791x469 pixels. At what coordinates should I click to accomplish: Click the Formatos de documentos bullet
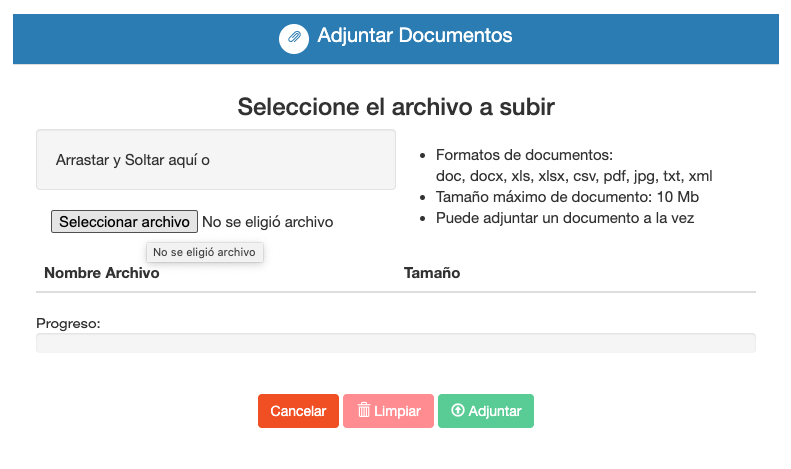pyautogui.click(x=524, y=155)
